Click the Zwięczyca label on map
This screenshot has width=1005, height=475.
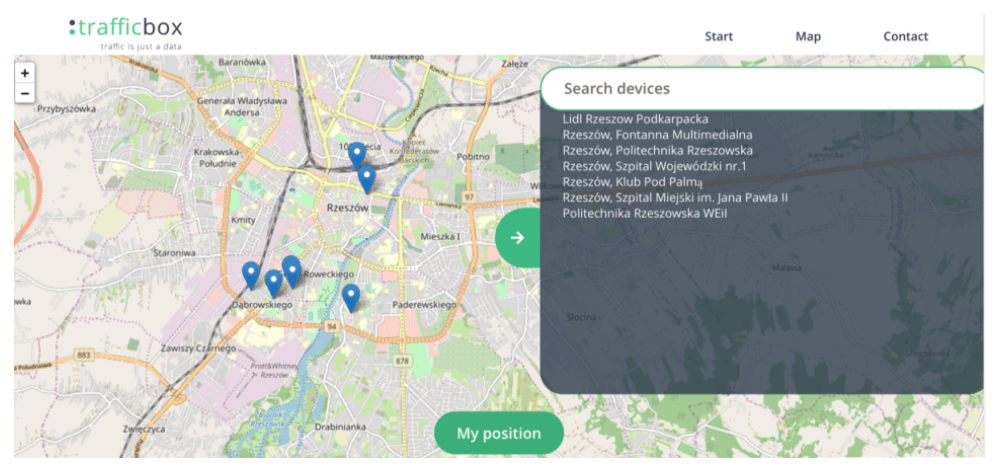pos(145,429)
